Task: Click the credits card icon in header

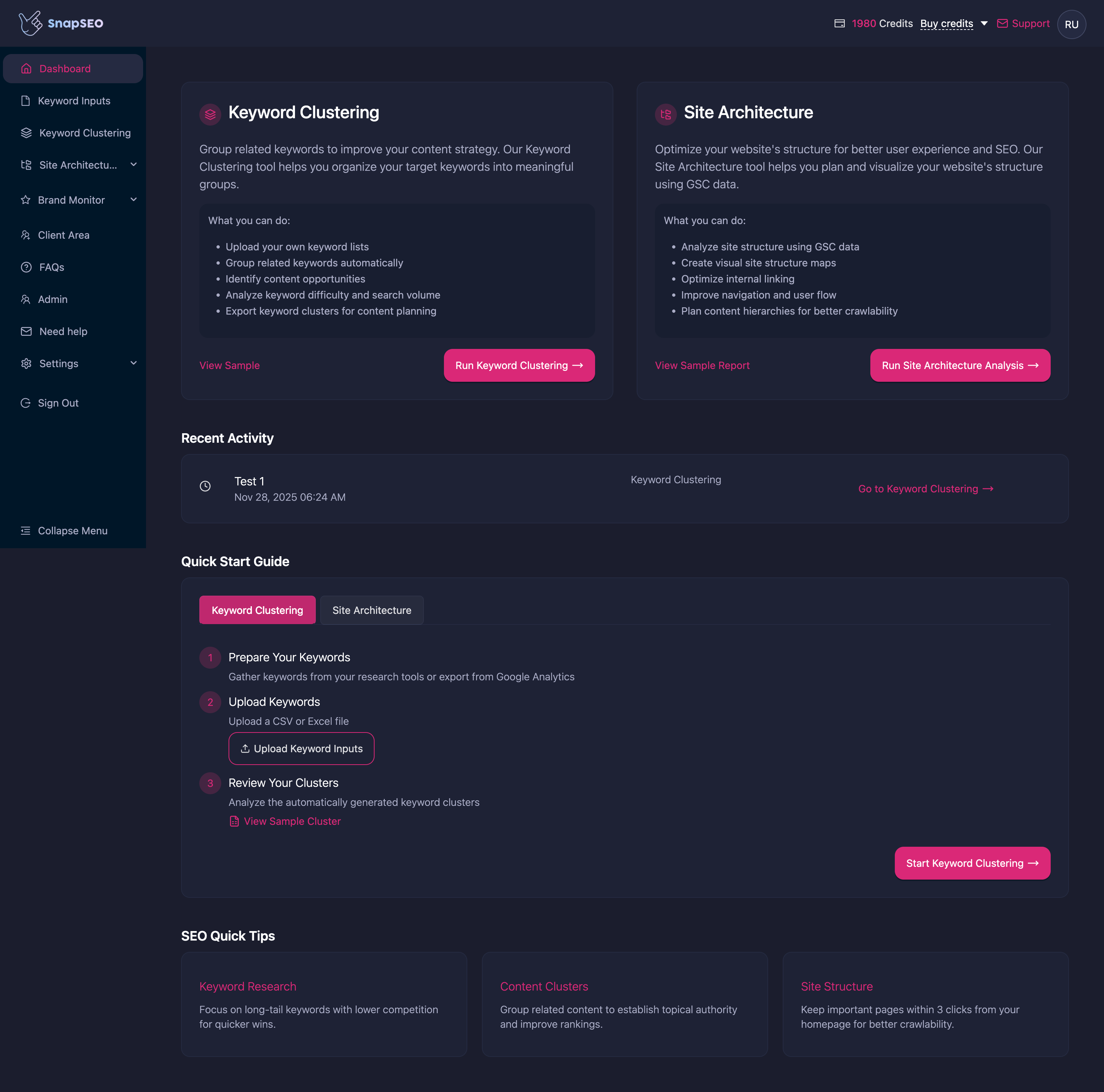Action: [839, 23]
